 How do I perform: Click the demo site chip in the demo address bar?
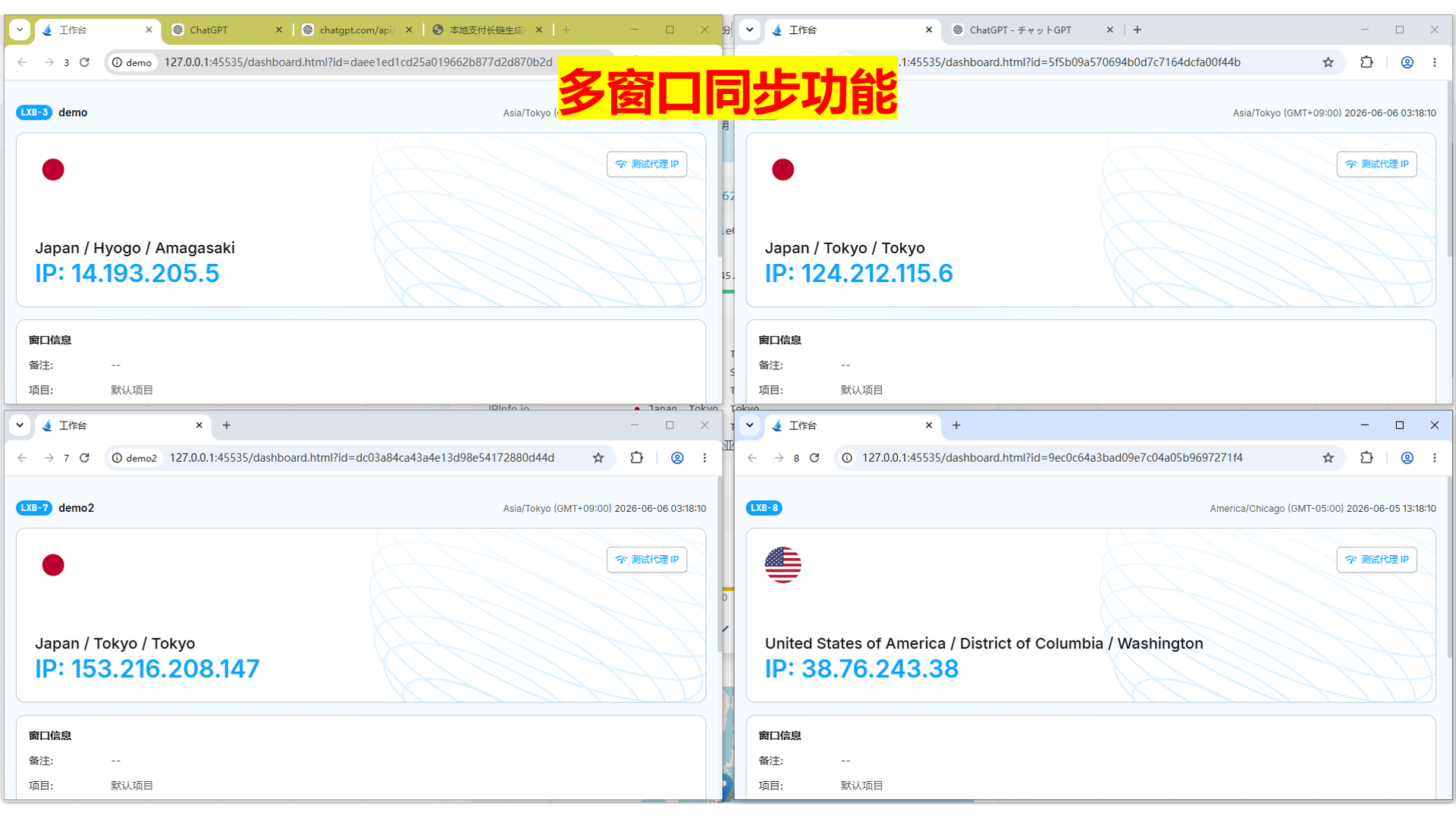click(x=132, y=62)
